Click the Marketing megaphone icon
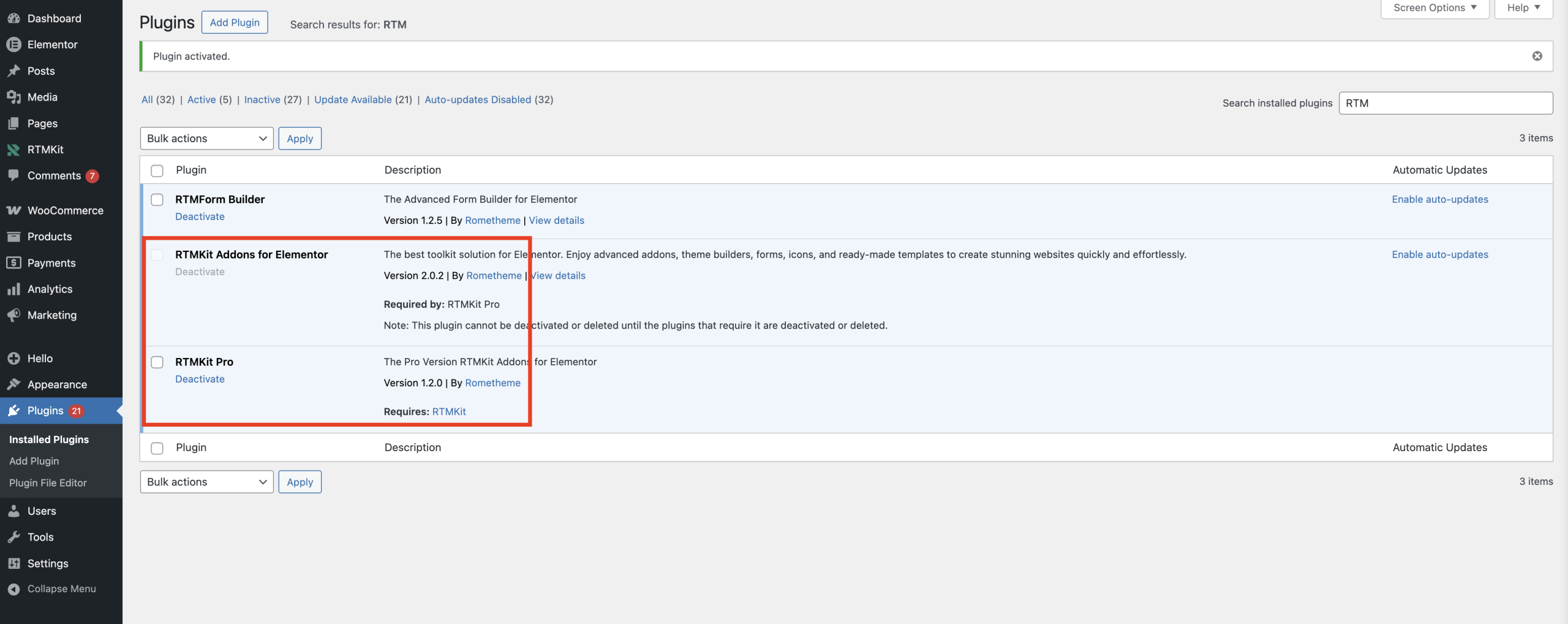Viewport: 1568px width, 624px height. click(13, 315)
